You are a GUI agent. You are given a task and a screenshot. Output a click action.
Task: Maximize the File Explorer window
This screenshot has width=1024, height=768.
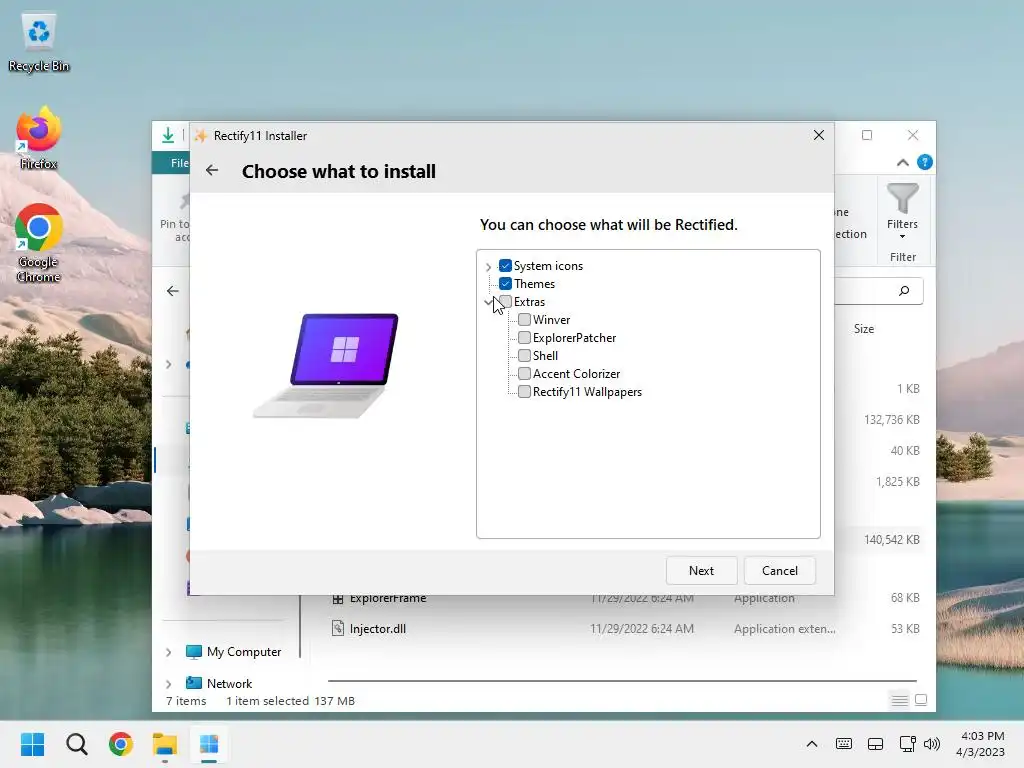pos(867,135)
